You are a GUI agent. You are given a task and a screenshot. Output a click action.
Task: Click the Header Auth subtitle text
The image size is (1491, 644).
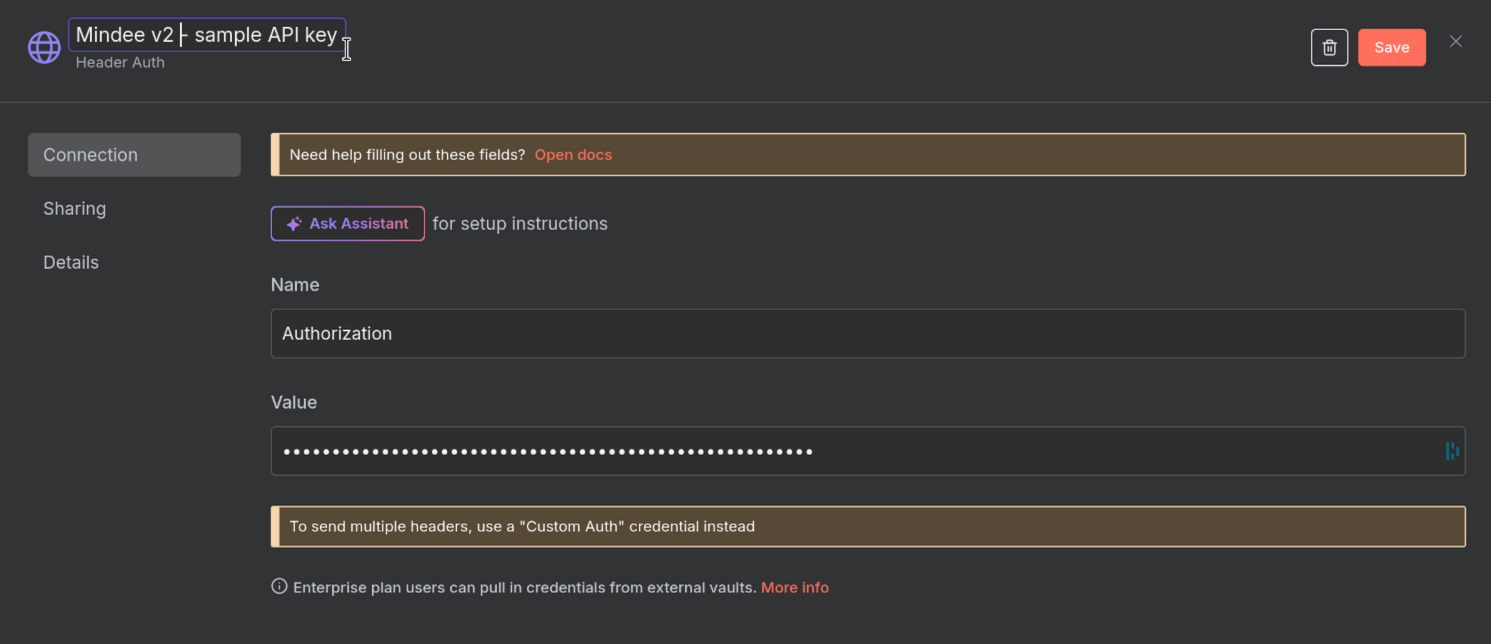120,62
